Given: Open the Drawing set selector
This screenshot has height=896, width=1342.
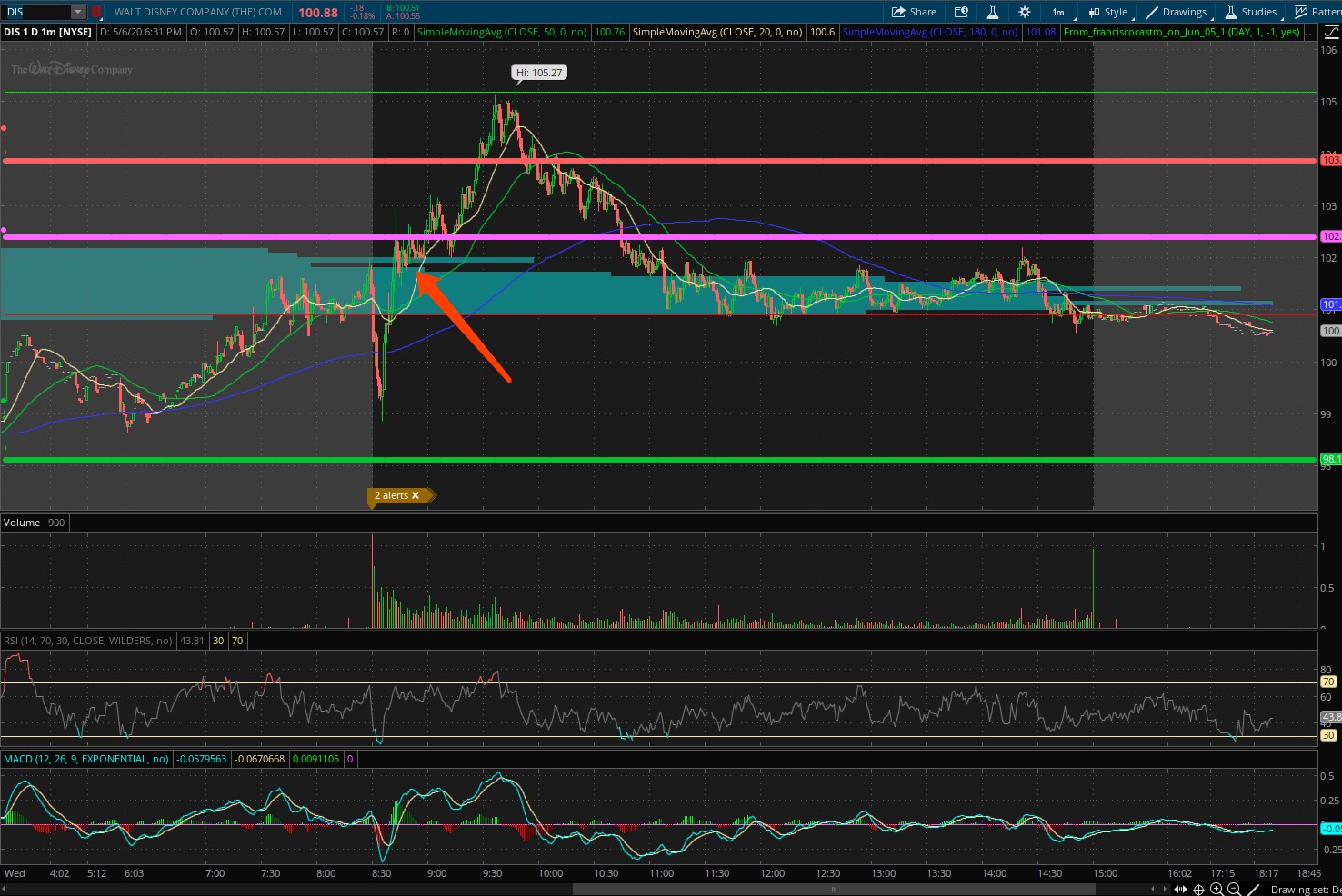Looking at the screenshot, I should tap(1306, 890).
